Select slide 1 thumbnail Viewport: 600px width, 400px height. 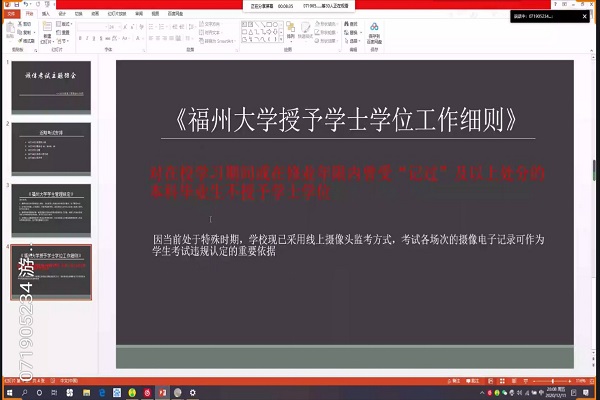(51, 87)
